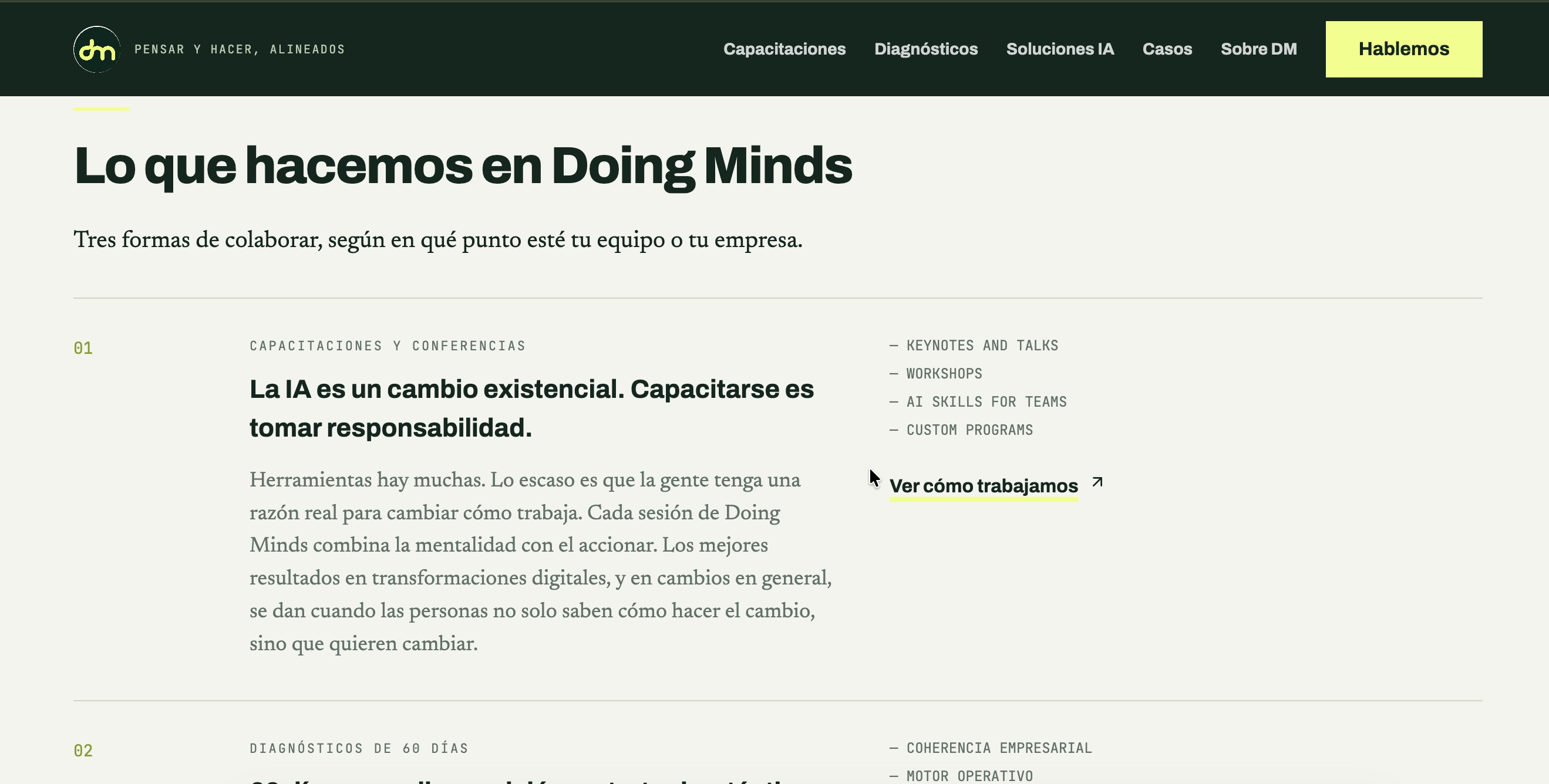The height and width of the screenshot is (784, 1549).
Task: Click the Coherencia Empresarial list item
Action: (x=991, y=748)
